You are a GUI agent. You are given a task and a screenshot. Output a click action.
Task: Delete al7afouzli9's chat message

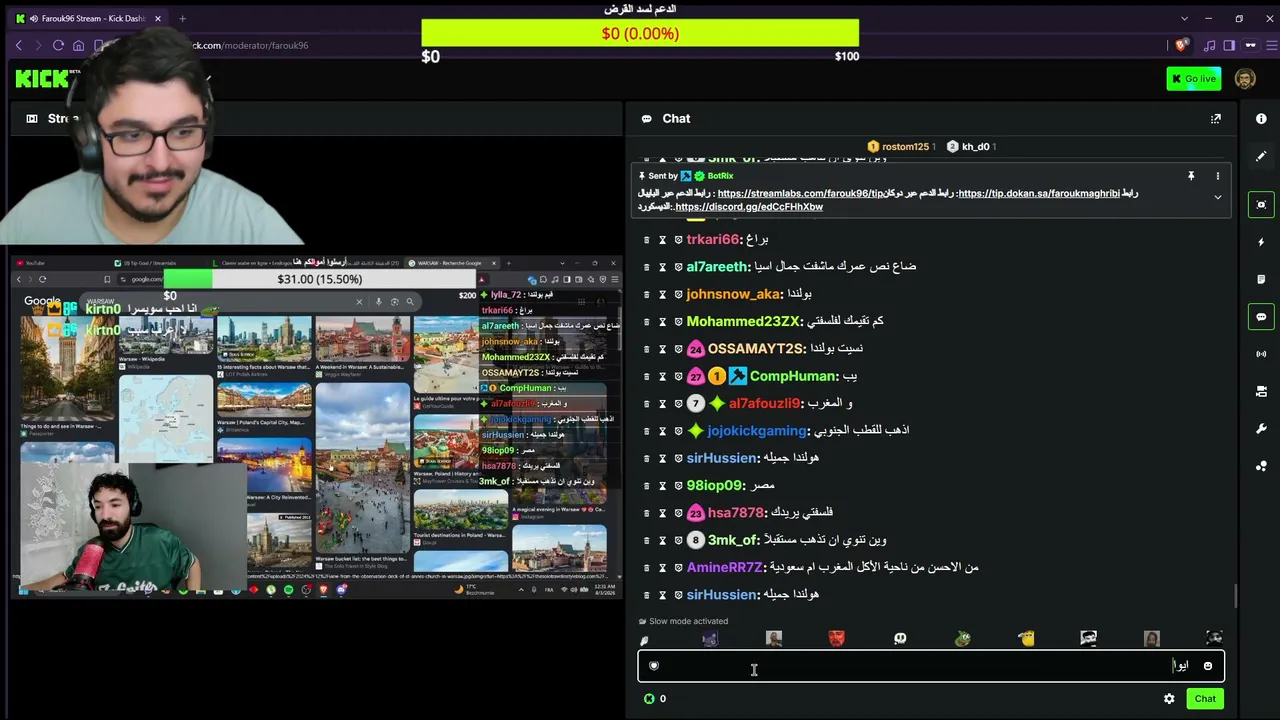tap(646, 404)
